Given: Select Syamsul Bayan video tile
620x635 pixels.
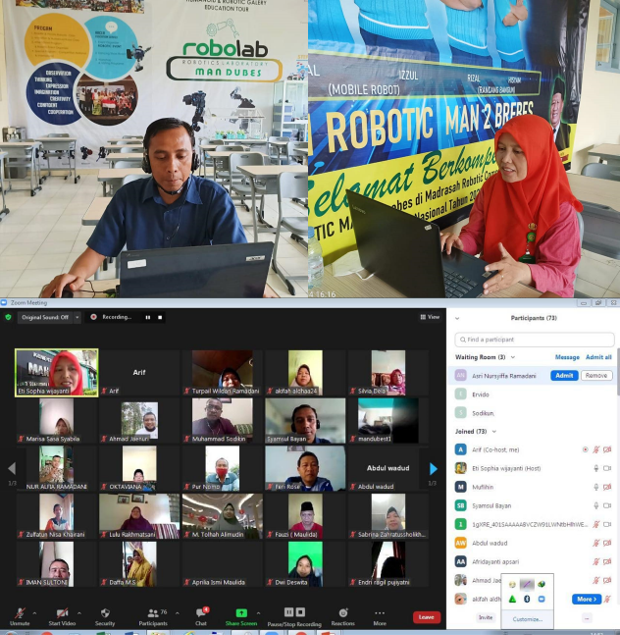Looking at the screenshot, I should pos(305,420).
